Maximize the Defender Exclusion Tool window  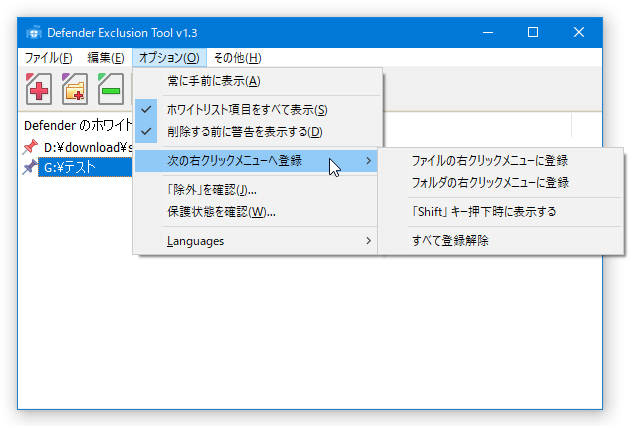(x=533, y=32)
